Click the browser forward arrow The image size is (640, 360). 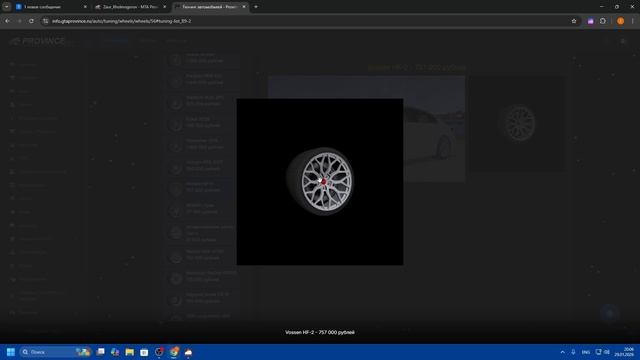[x=19, y=21]
